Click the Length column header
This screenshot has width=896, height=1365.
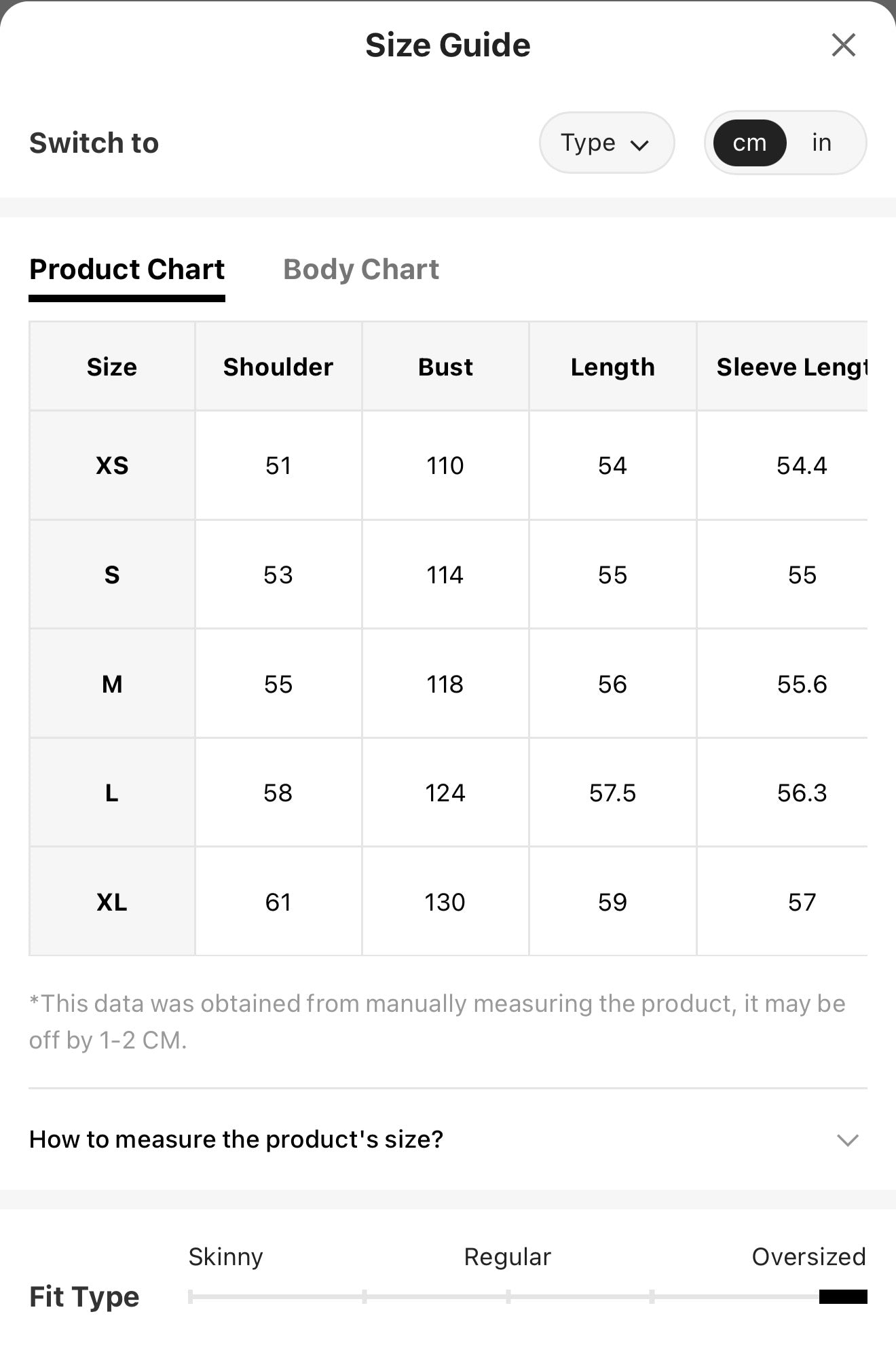(x=612, y=367)
